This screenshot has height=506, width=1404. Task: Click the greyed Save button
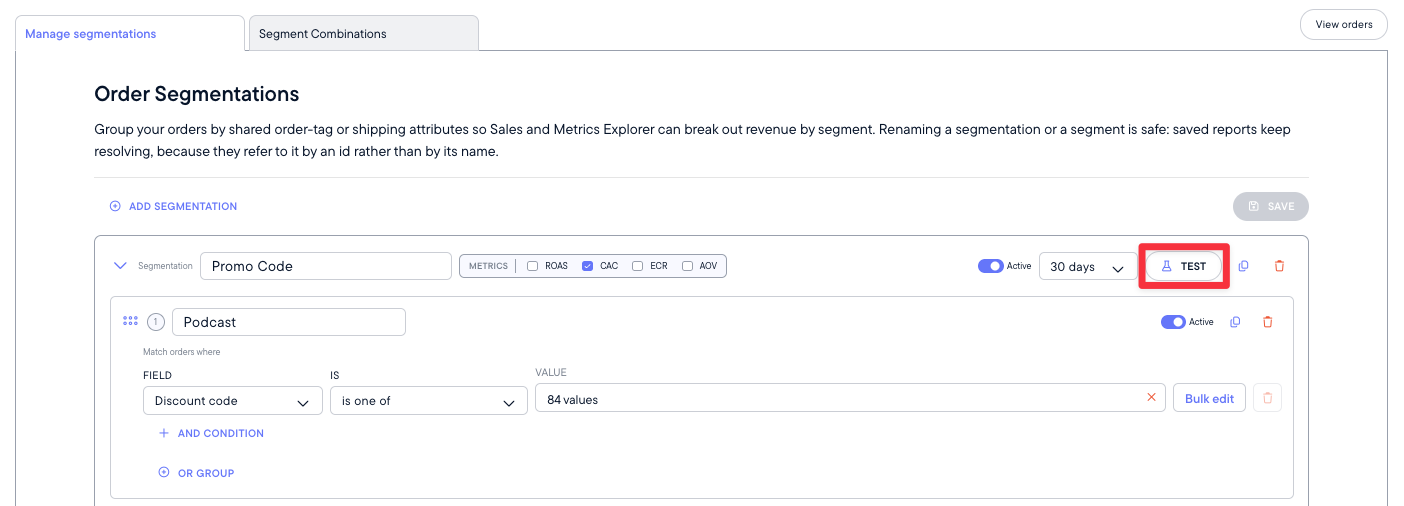click(x=1271, y=206)
